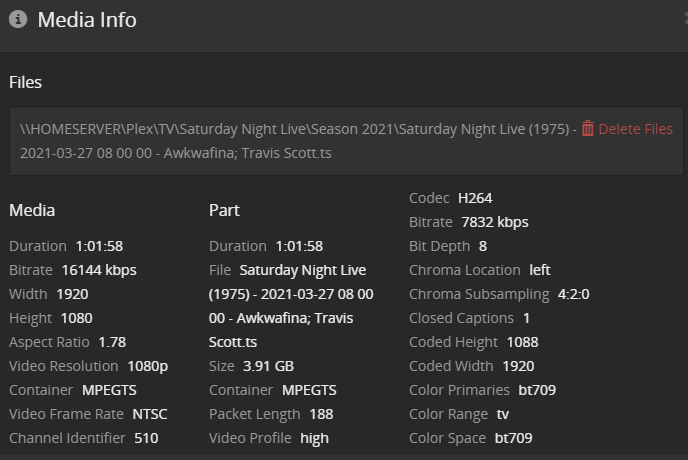Screen dimensions: 688x460
Task: Select the HOMESERVER file path text
Action: (298, 129)
